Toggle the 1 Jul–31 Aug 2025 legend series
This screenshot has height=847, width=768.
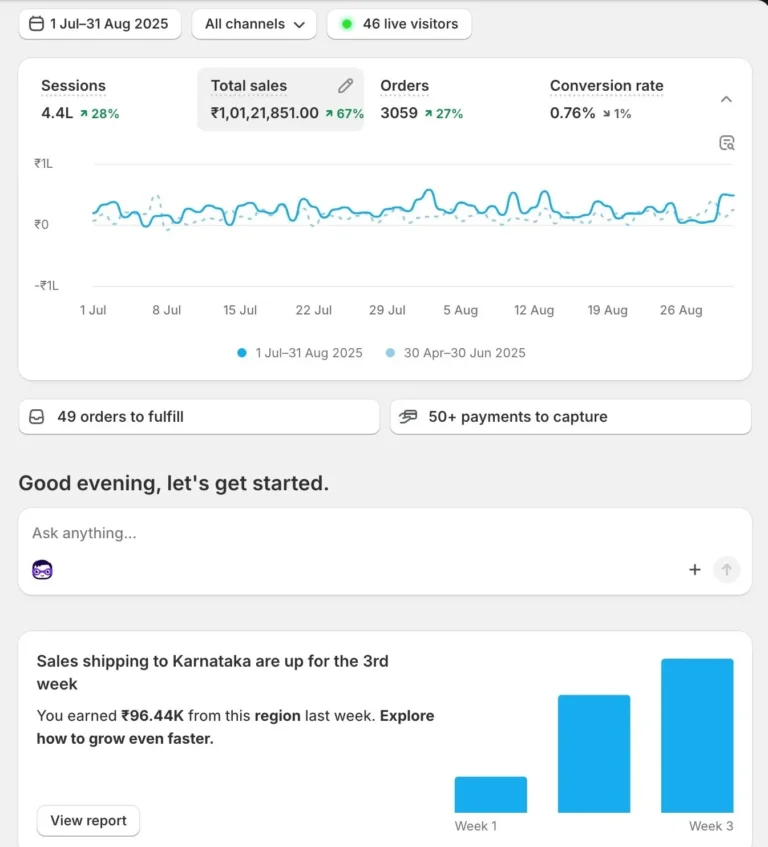coord(300,353)
